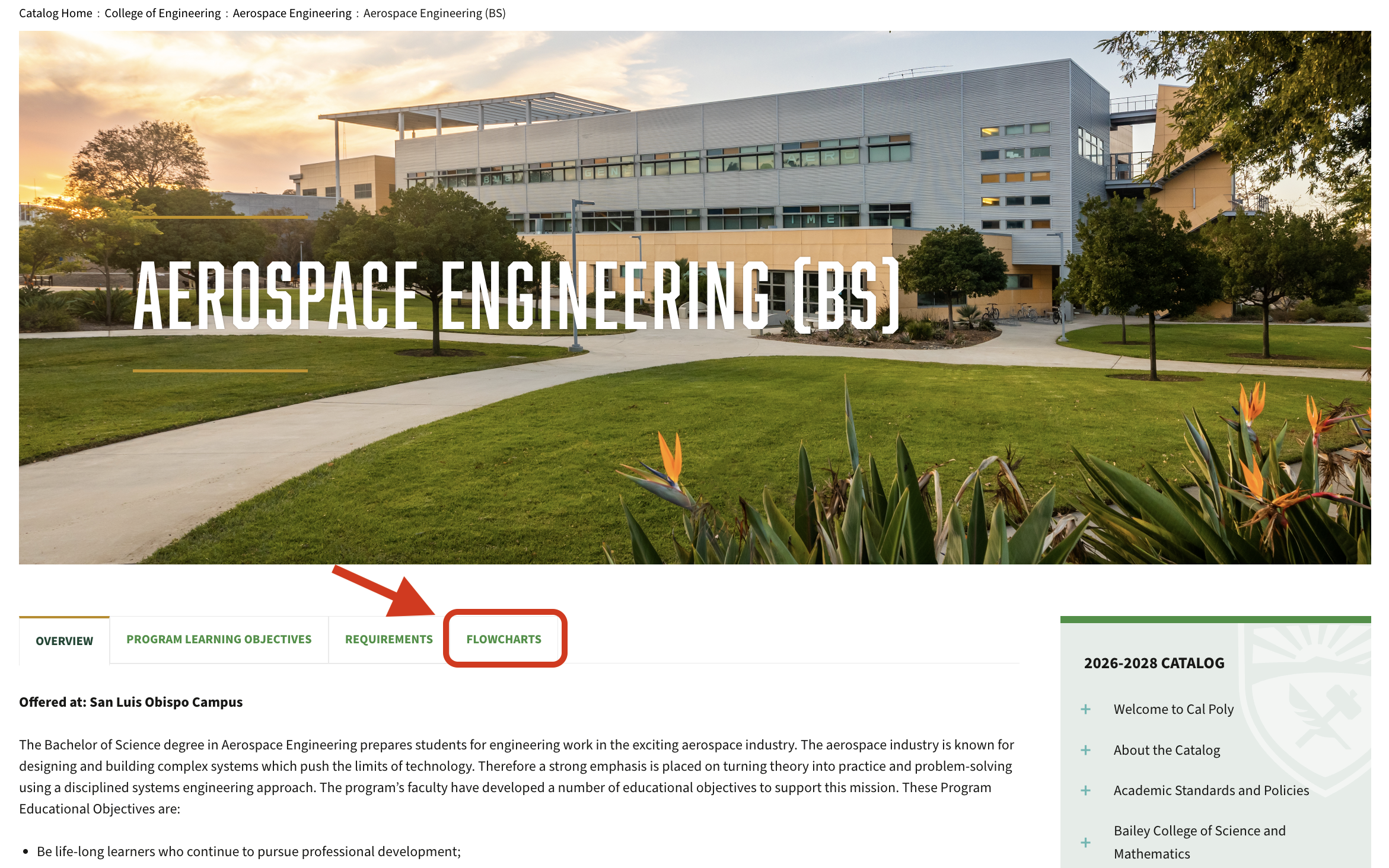Open the Welcome to Cal Poly link
This screenshot has height=868, width=1389.
(1173, 709)
